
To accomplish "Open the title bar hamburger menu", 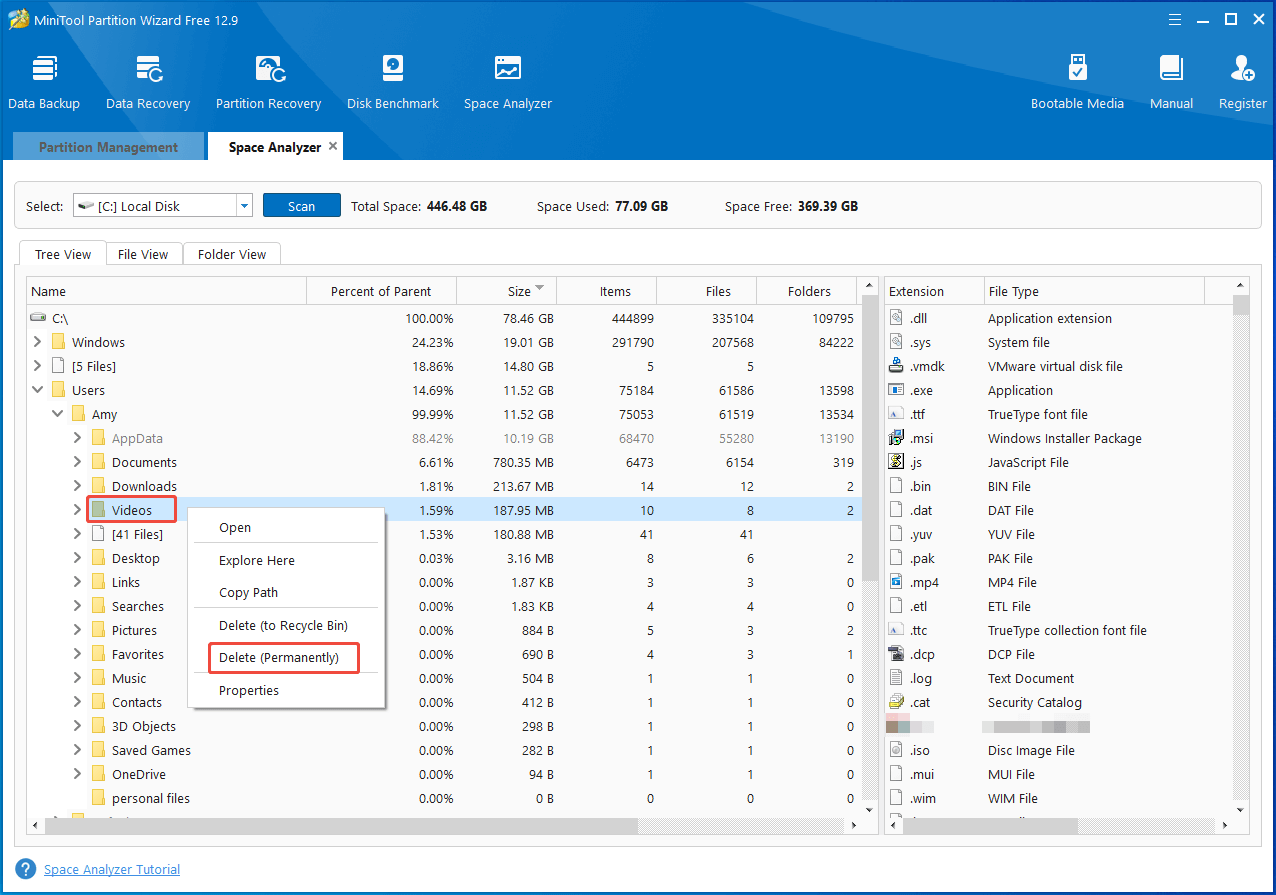I will coord(1177,19).
